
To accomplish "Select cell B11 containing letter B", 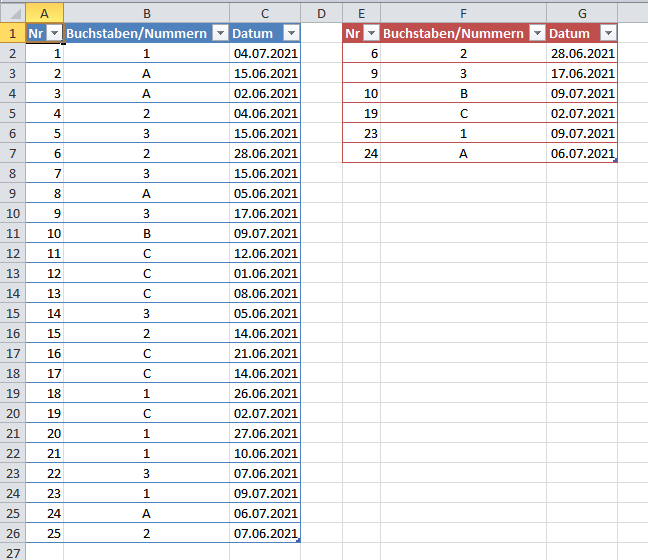I will (147, 234).
